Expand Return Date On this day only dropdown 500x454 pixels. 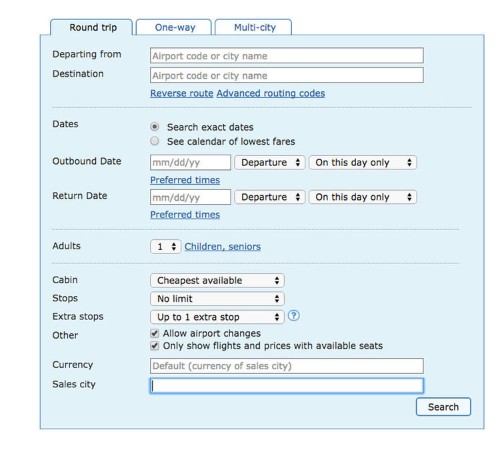[363, 197]
